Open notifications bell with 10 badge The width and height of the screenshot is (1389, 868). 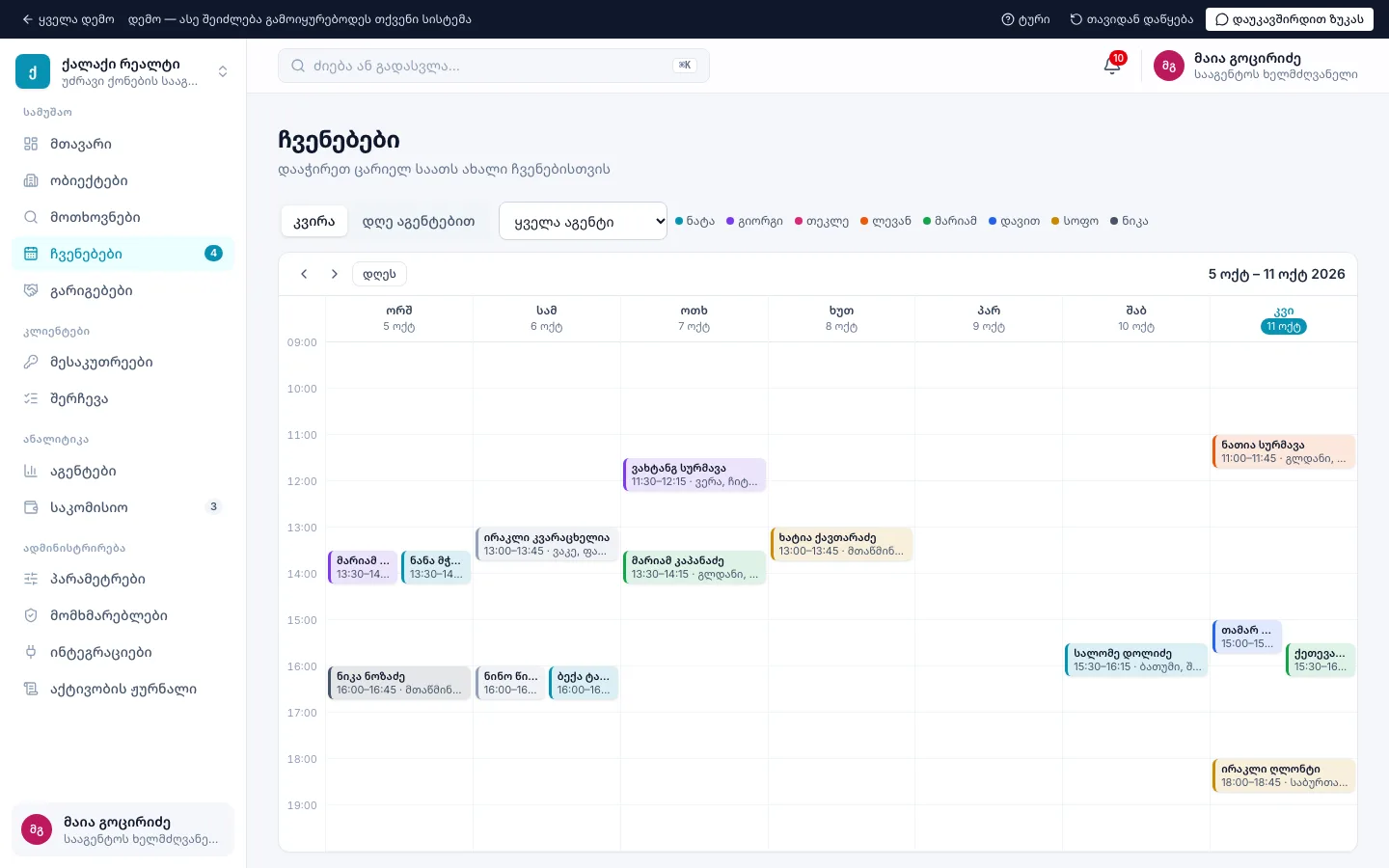point(1112,66)
